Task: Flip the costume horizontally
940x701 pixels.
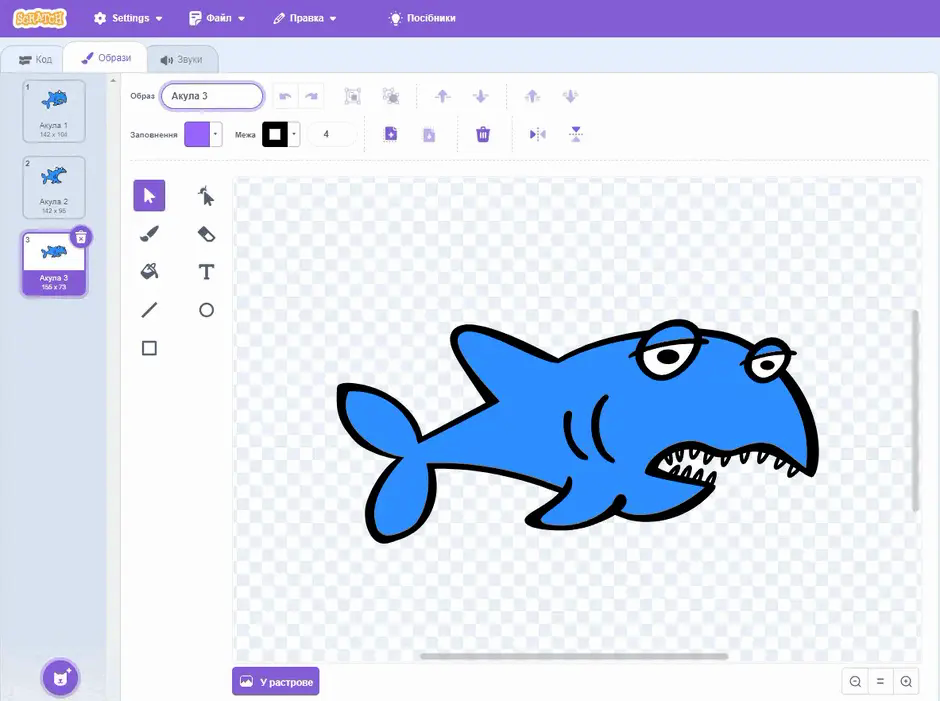Action: point(537,134)
